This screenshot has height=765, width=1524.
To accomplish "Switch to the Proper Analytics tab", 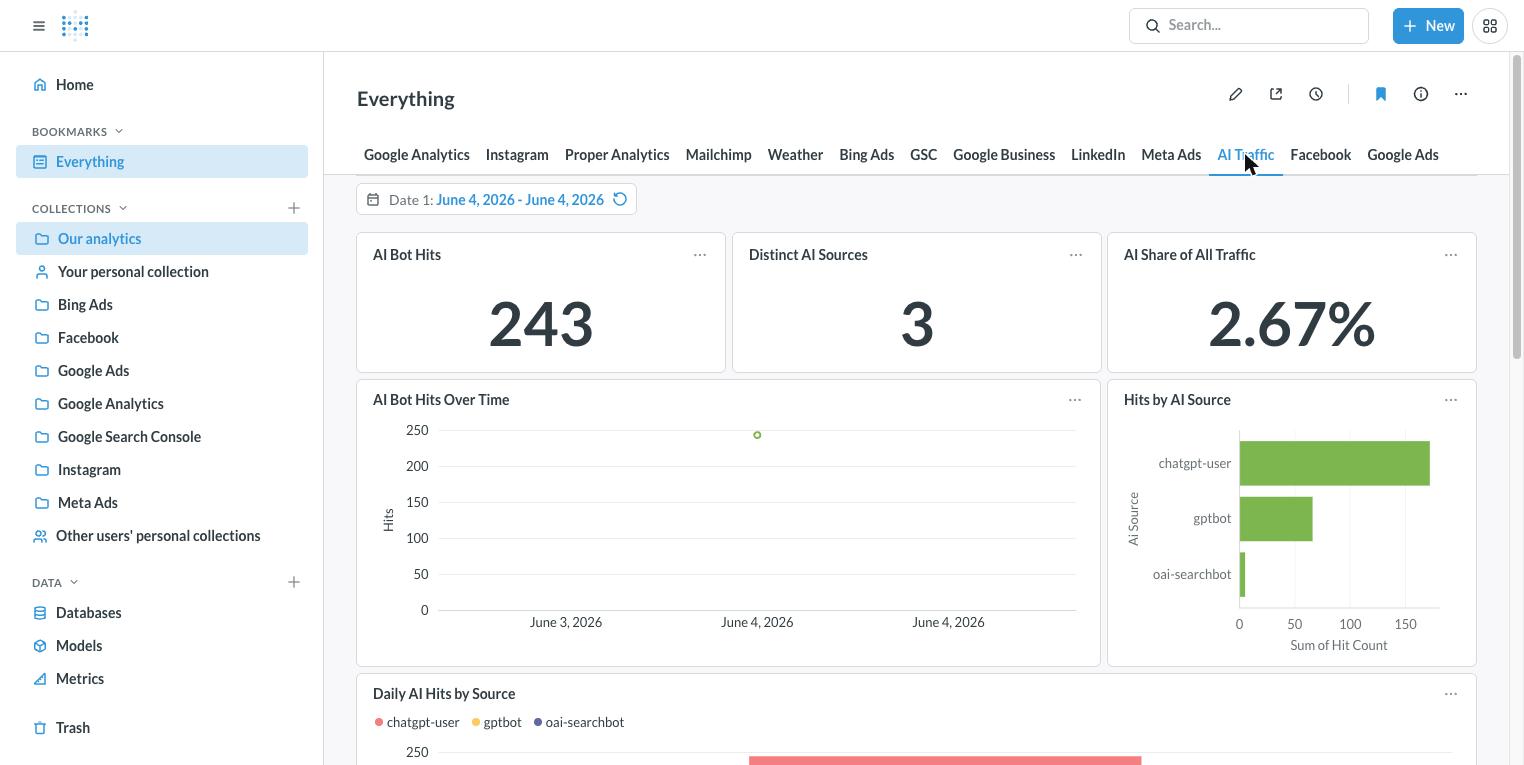I will 617,155.
